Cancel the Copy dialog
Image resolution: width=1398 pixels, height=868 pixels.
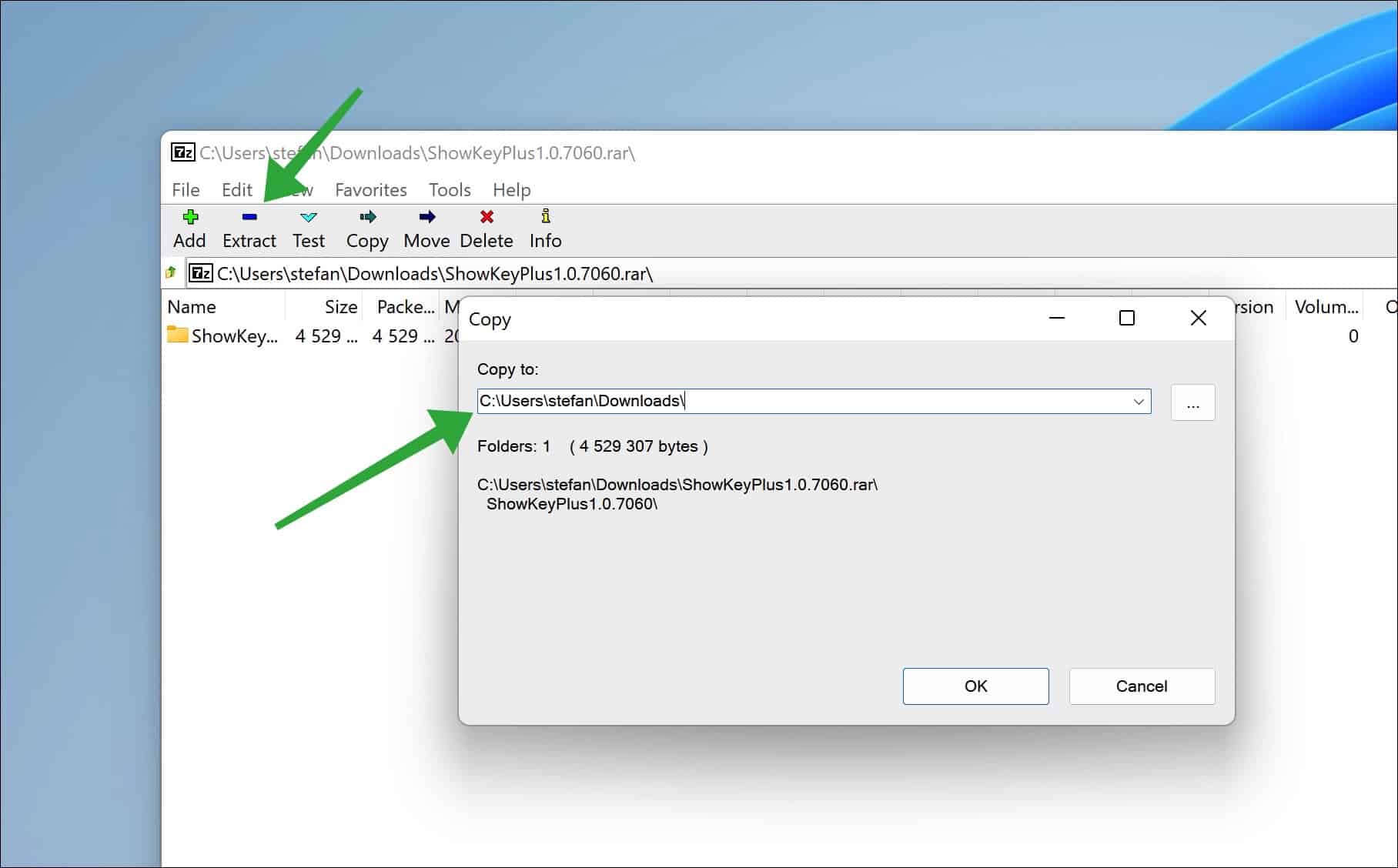(x=1141, y=686)
